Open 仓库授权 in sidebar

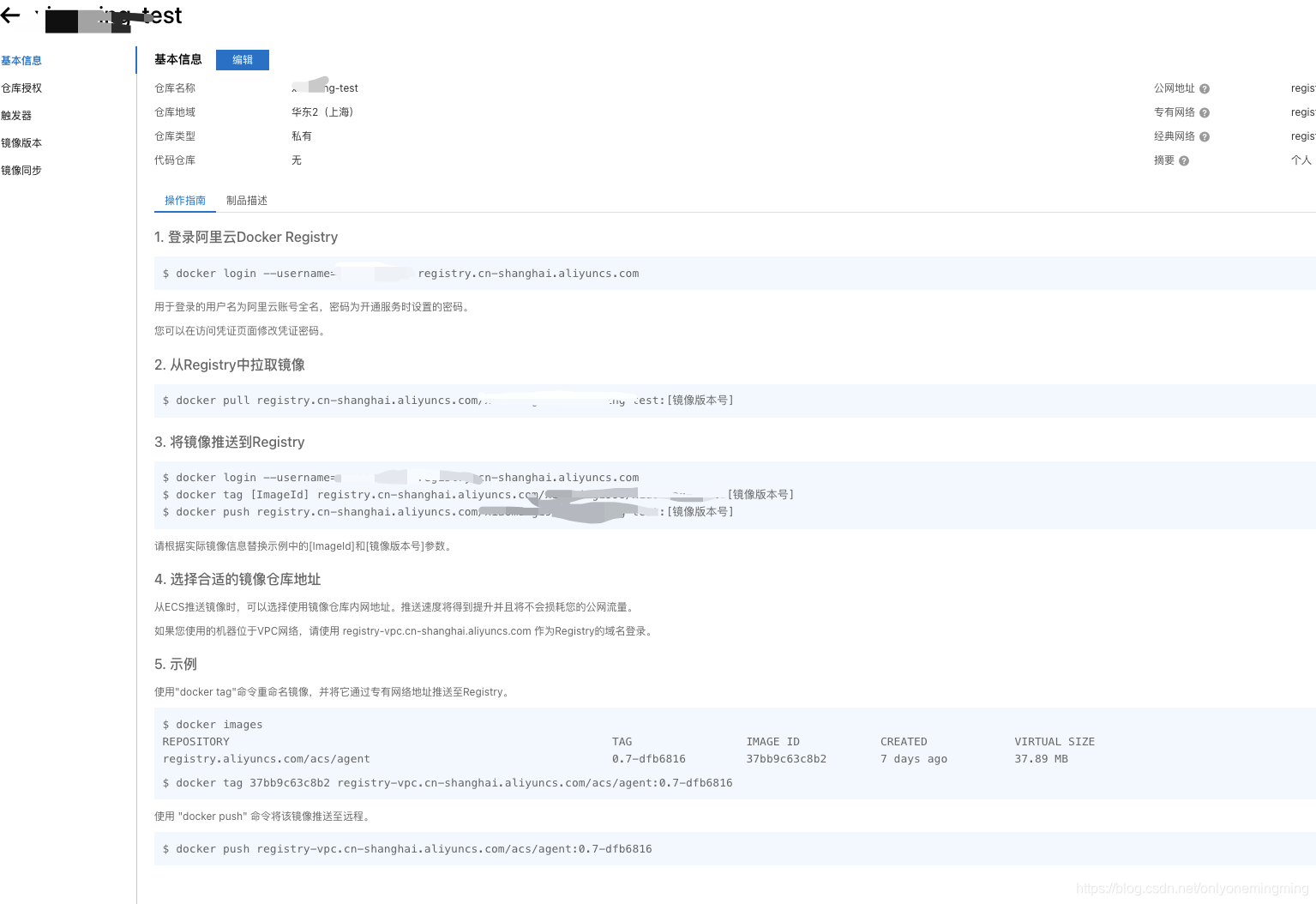click(x=21, y=88)
